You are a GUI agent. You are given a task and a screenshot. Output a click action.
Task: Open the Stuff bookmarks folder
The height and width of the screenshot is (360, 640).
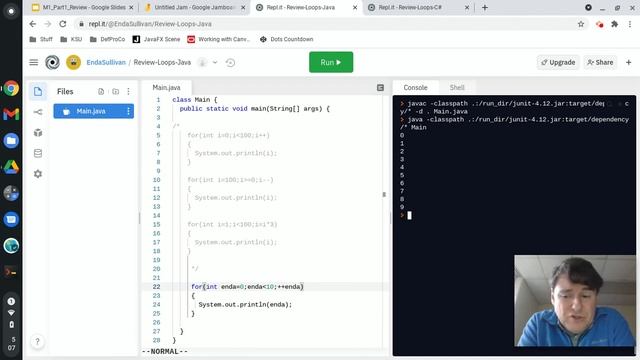pyautogui.click(x=41, y=39)
